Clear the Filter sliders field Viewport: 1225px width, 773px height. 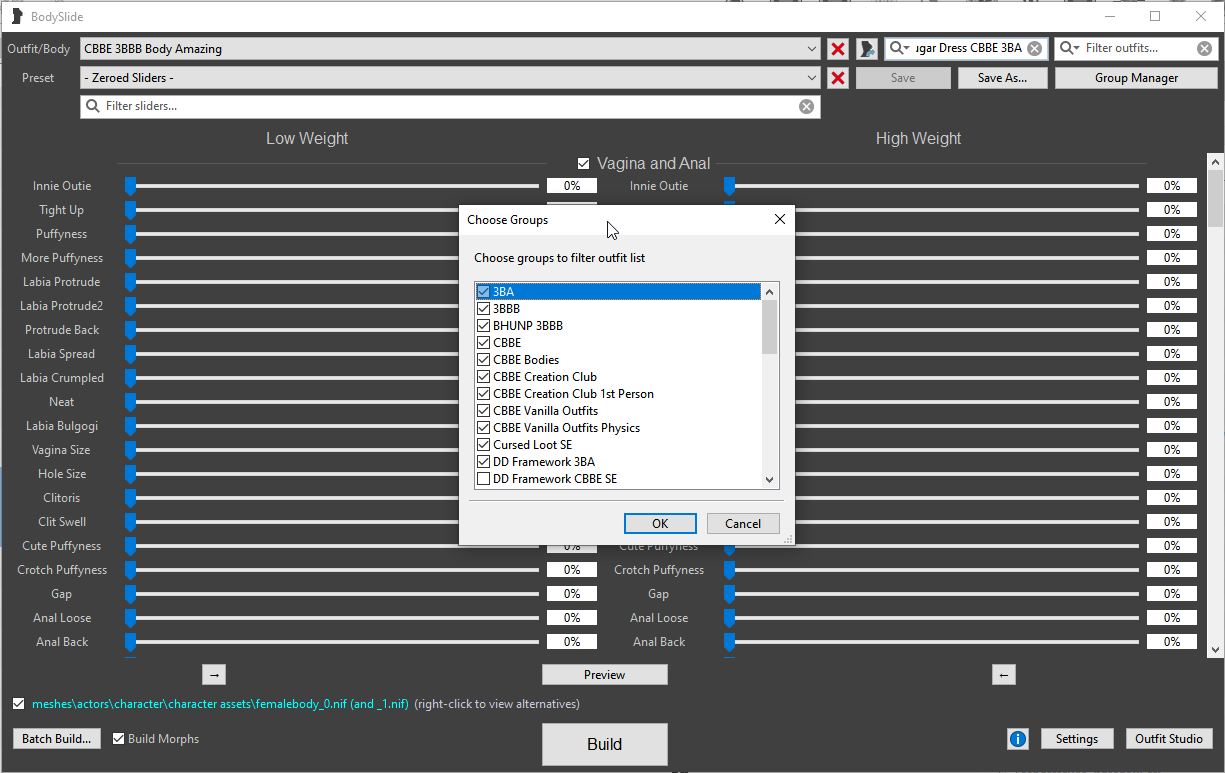tap(806, 106)
